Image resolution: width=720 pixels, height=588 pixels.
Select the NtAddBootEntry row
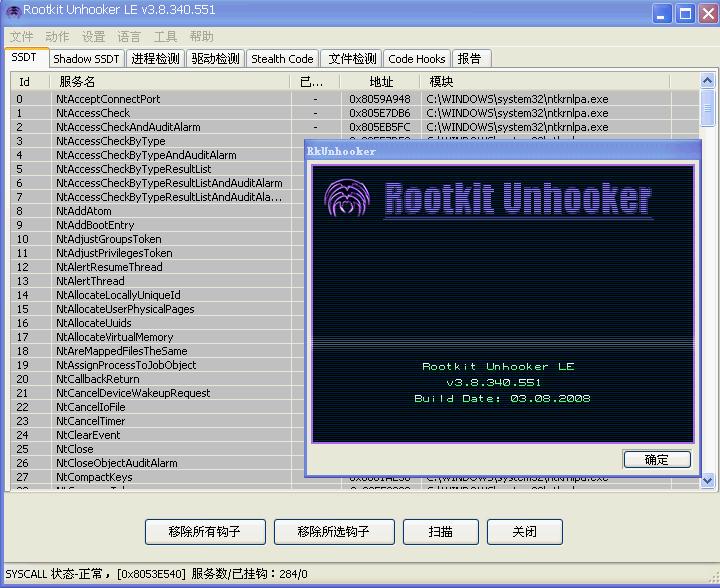158,225
